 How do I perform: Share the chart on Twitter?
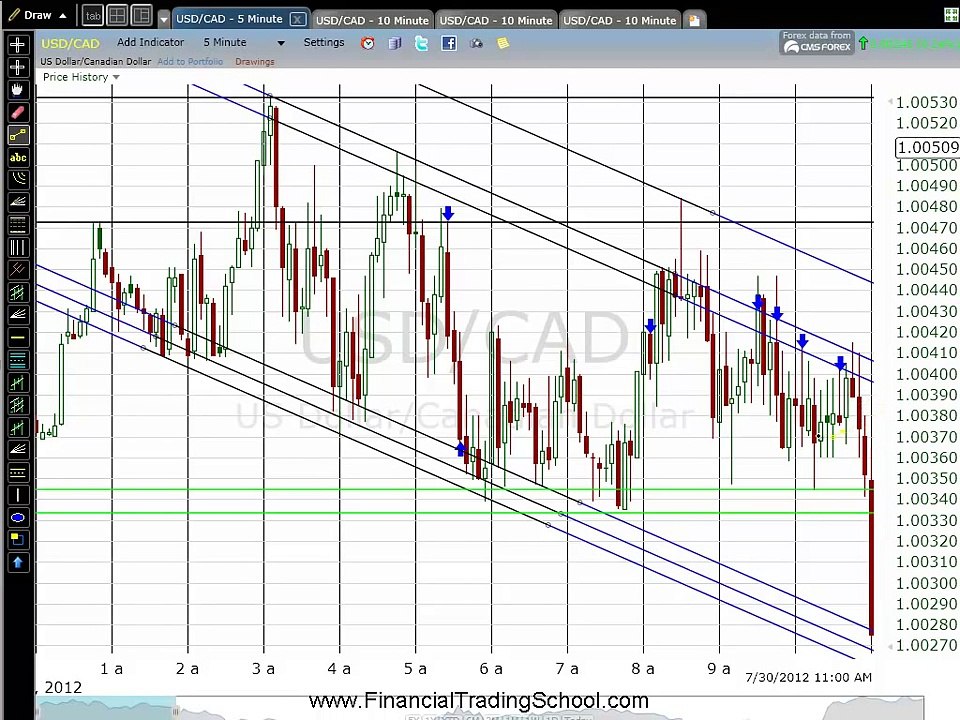tap(421, 43)
